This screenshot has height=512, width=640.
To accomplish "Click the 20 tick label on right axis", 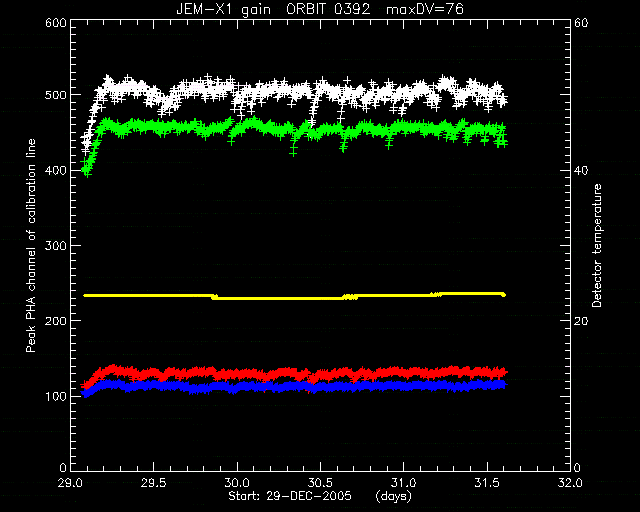I will click(x=581, y=321).
